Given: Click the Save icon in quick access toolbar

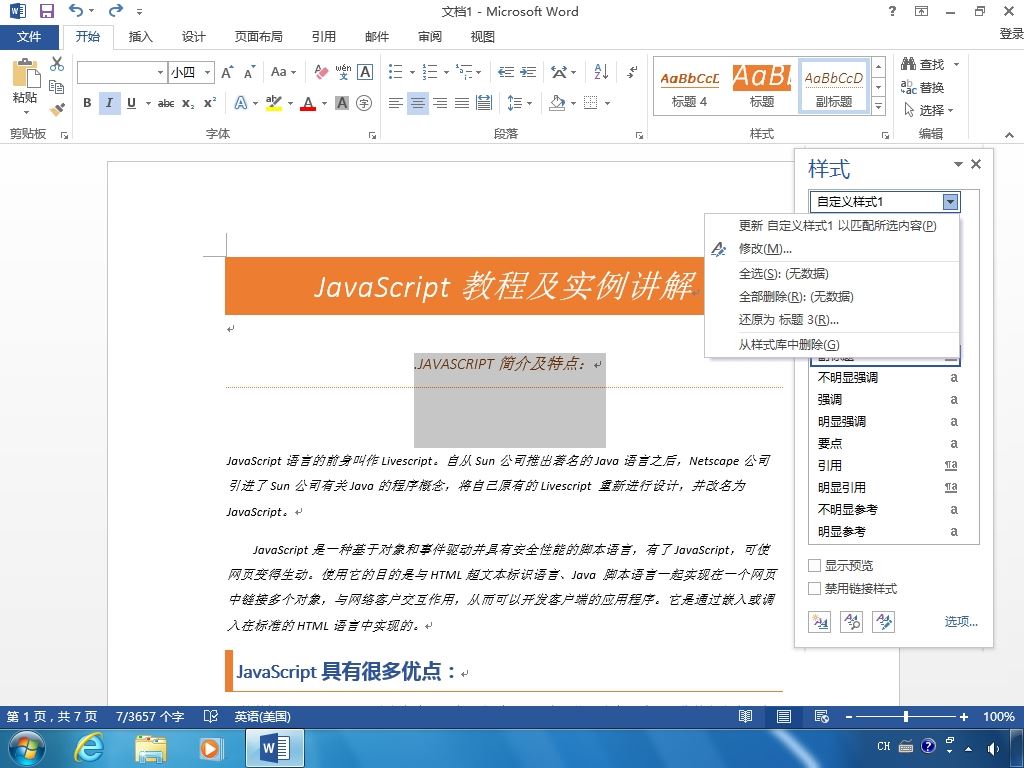Looking at the screenshot, I should (46, 11).
